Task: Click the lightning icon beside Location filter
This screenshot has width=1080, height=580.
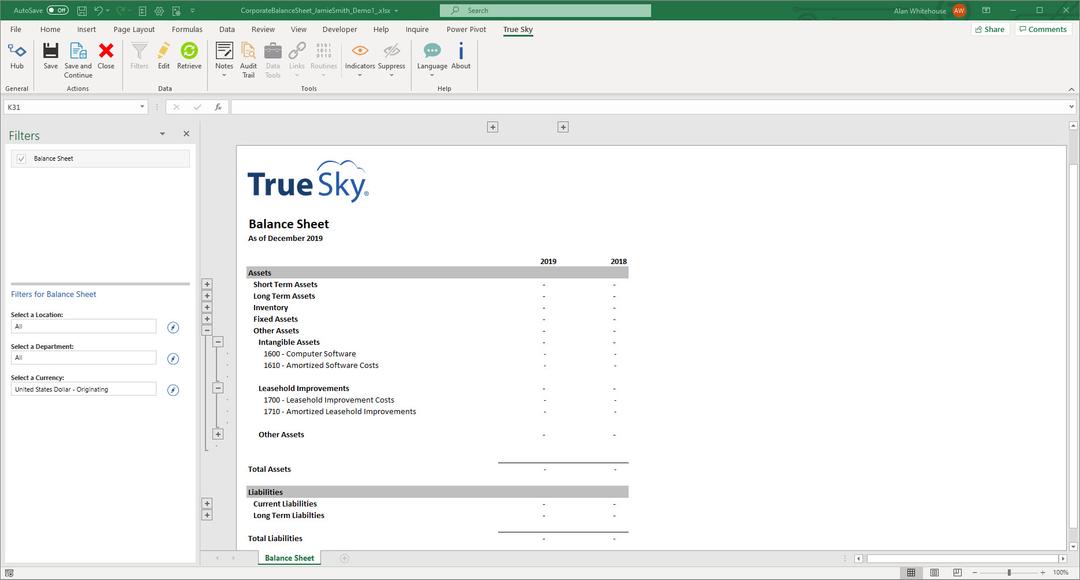Action: click(173, 327)
